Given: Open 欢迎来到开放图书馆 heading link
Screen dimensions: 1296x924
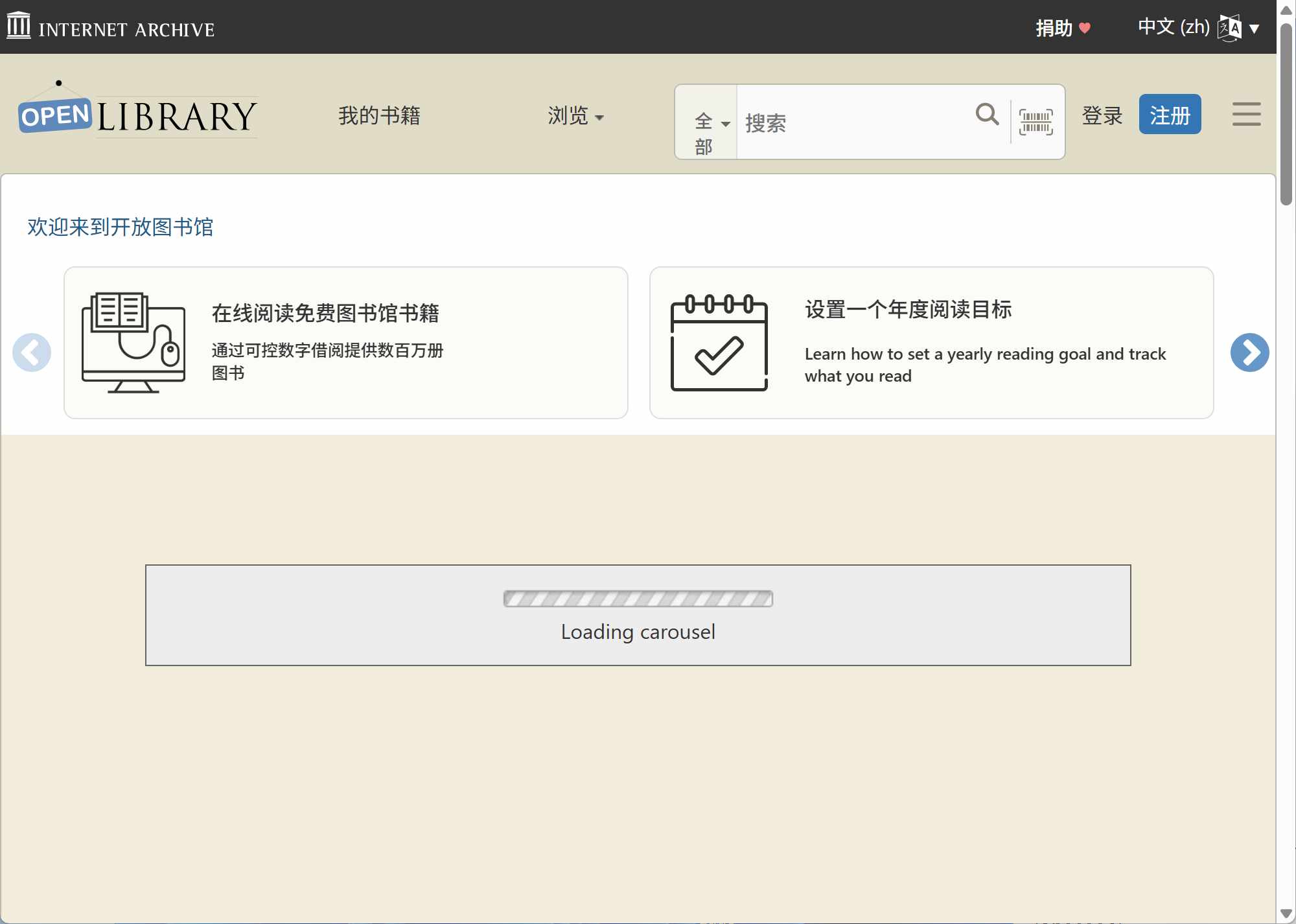Looking at the screenshot, I should tap(121, 227).
